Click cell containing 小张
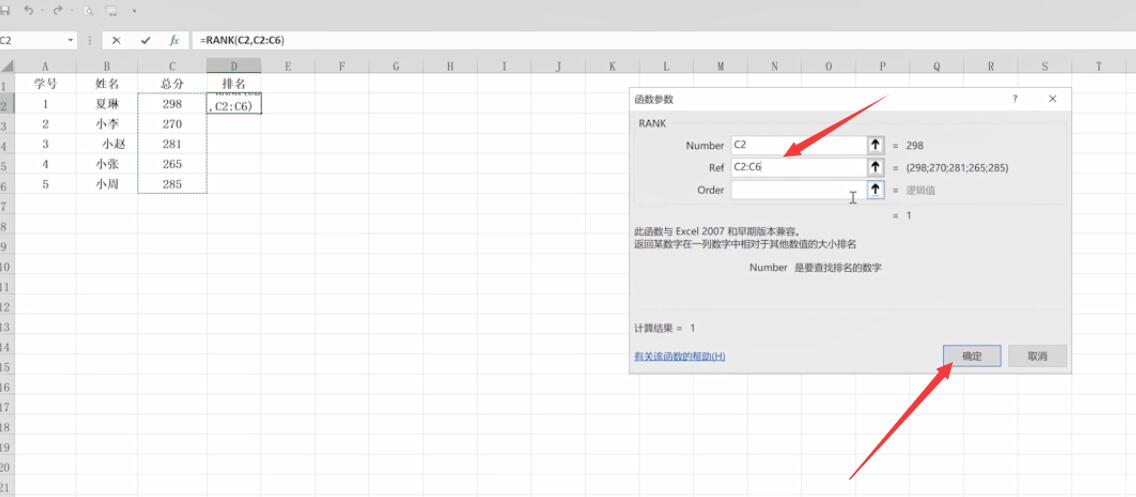The width and height of the screenshot is (1136, 497). pos(106,164)
